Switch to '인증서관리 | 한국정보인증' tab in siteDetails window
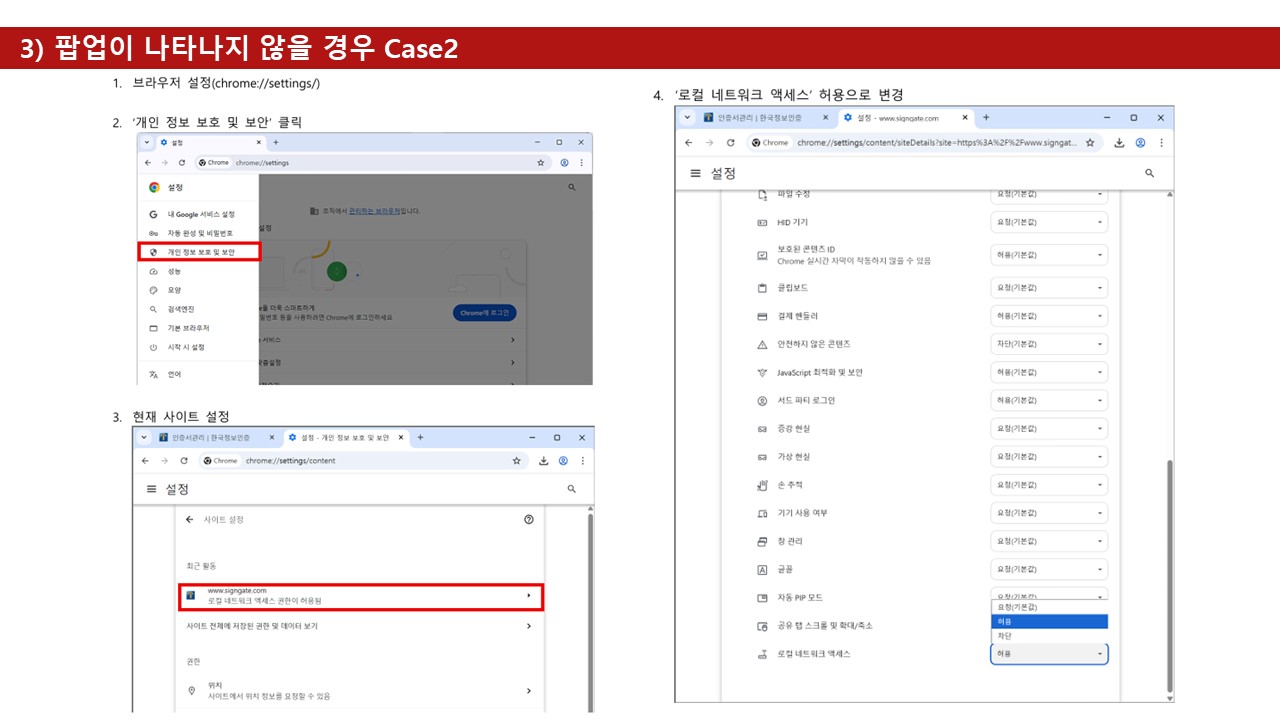 pyautogui.click(x=759, y=117)
